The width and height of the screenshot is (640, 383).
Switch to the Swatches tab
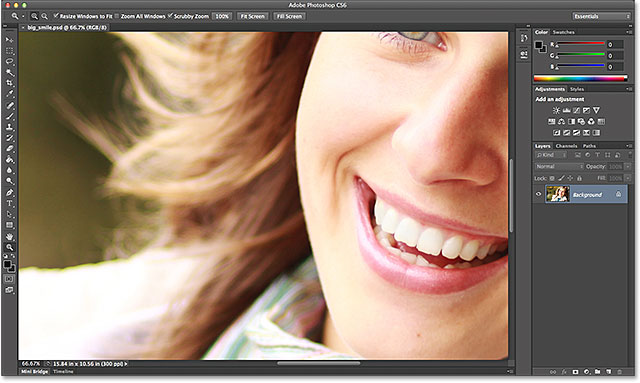pyautogui.click(x=563, y=32)
